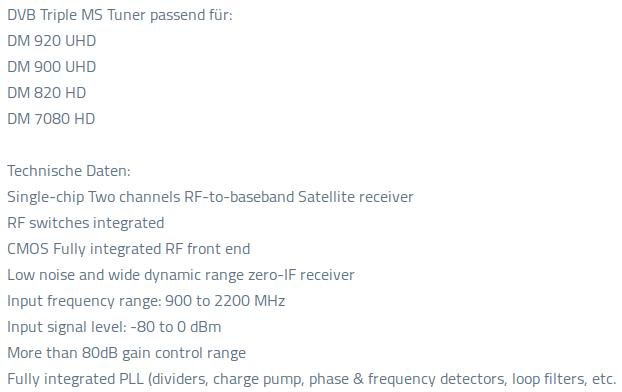This screenshot has height=392, width=622.
Task: Click the 'DVB Triple MS Tuner passend für:' heading
Action: 120,15
